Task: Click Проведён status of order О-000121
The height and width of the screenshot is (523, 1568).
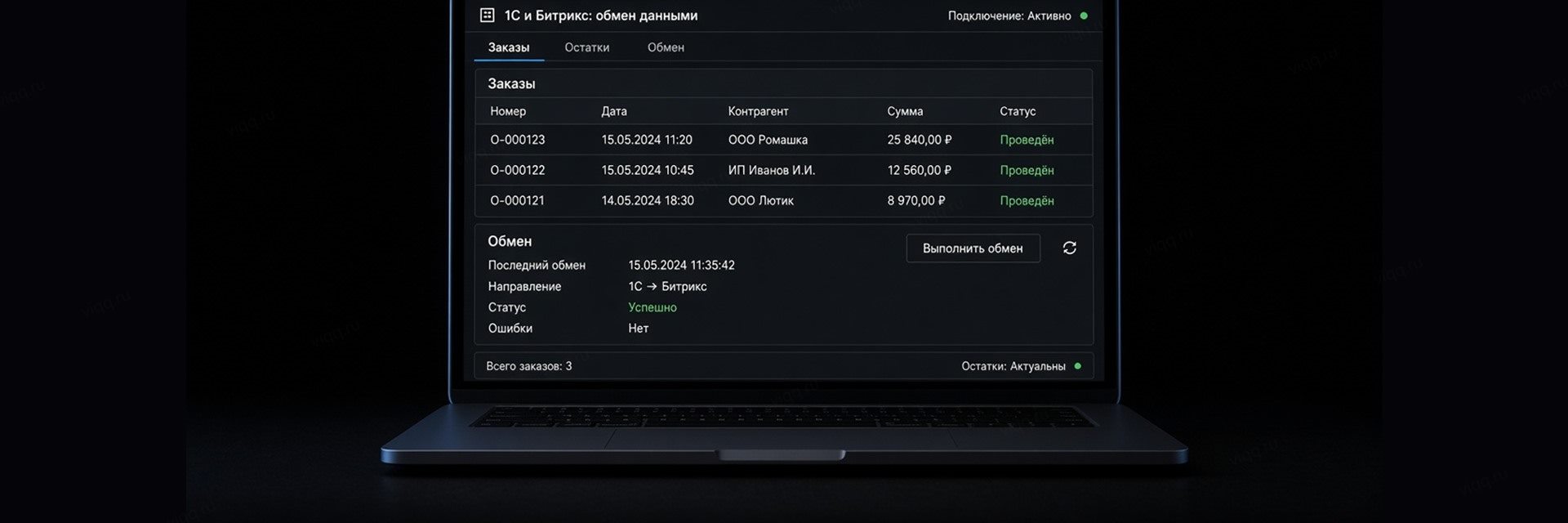Action: [1027, 200]
